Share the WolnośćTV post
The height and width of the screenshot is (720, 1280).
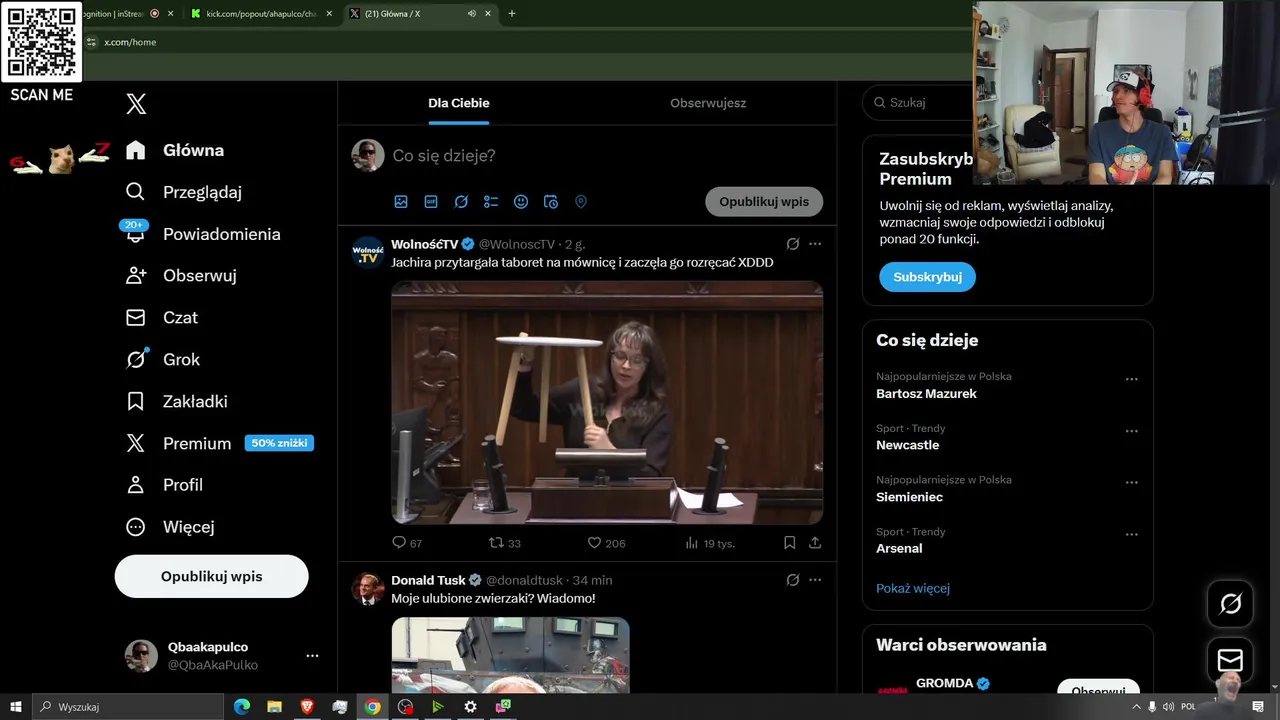[815, 543]
